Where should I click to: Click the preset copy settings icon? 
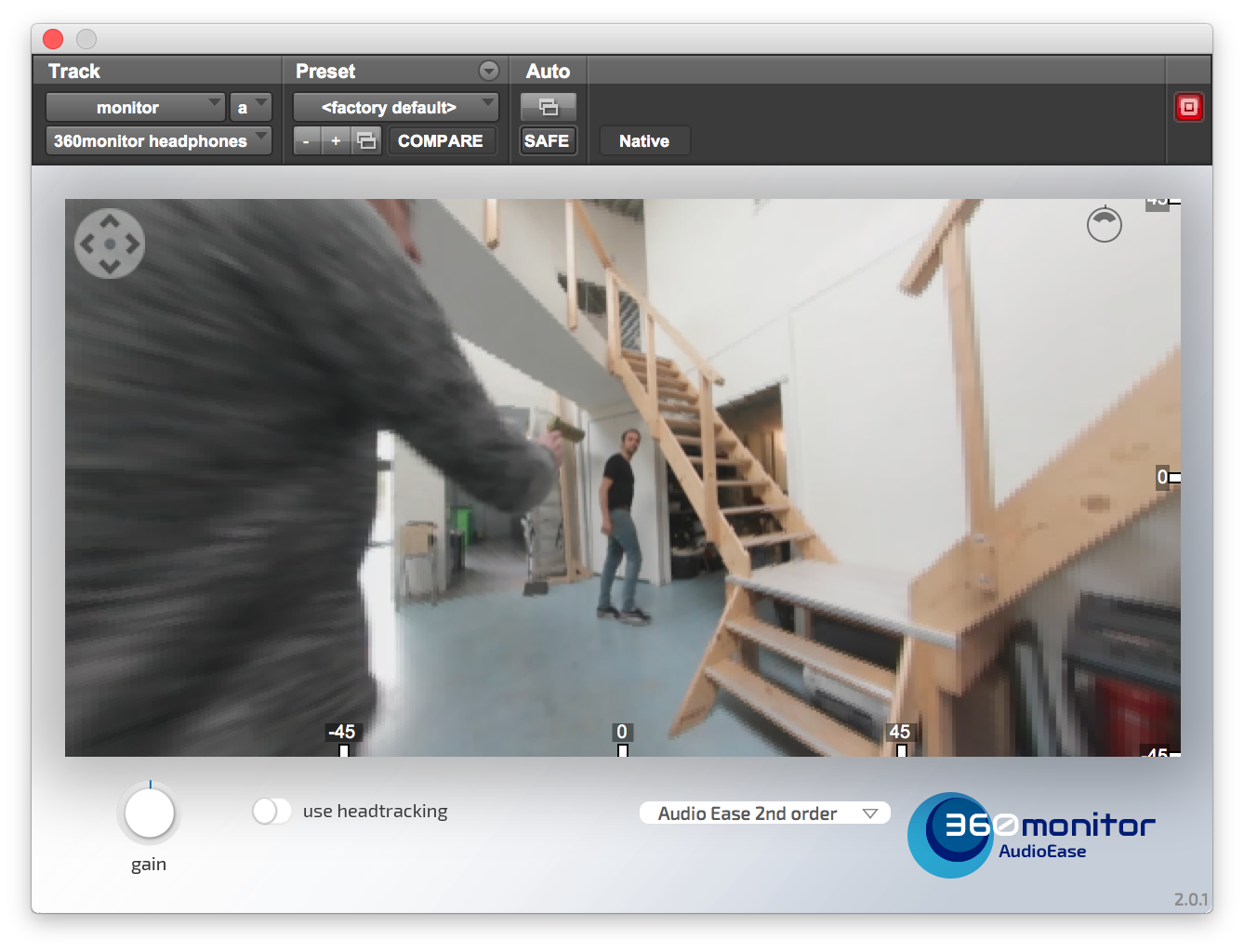pyautogui.click(x=366, y=141)
